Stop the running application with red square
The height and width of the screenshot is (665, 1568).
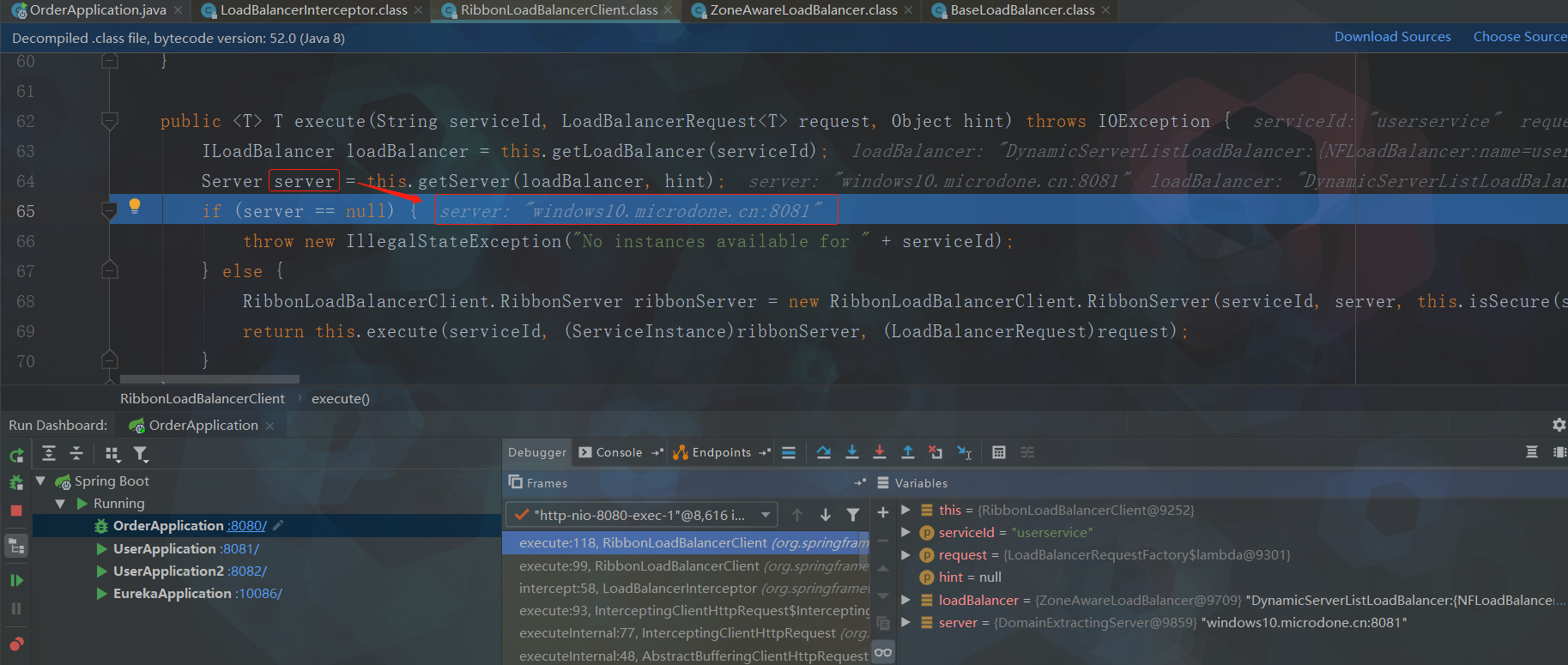coord(16,511)
